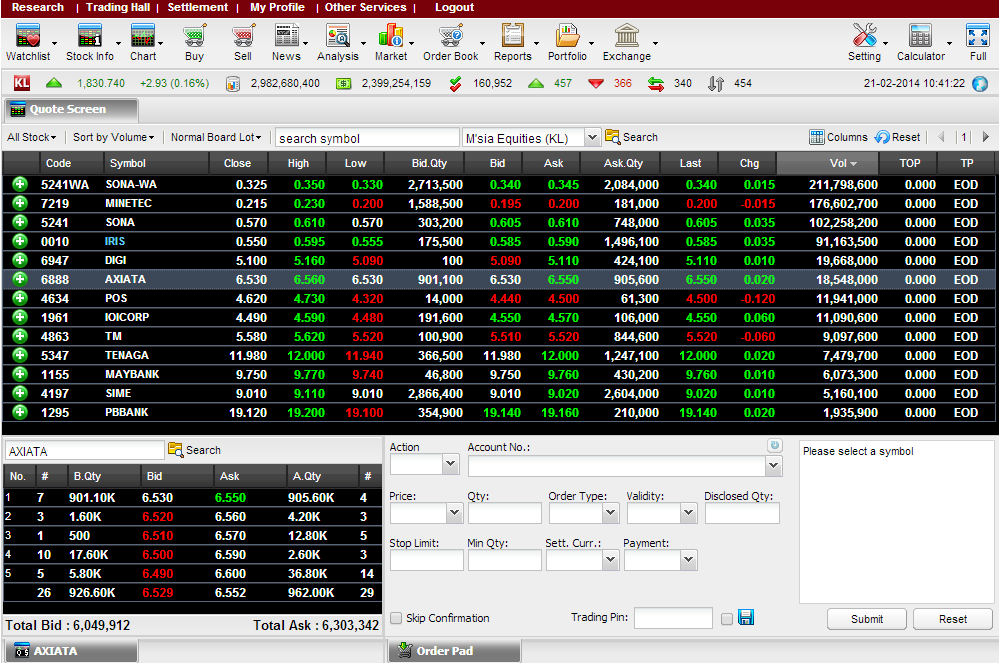Viewport: 999px width, 666px height.
Task: Open the Portfolio folder icon
Action: point(567,36)
